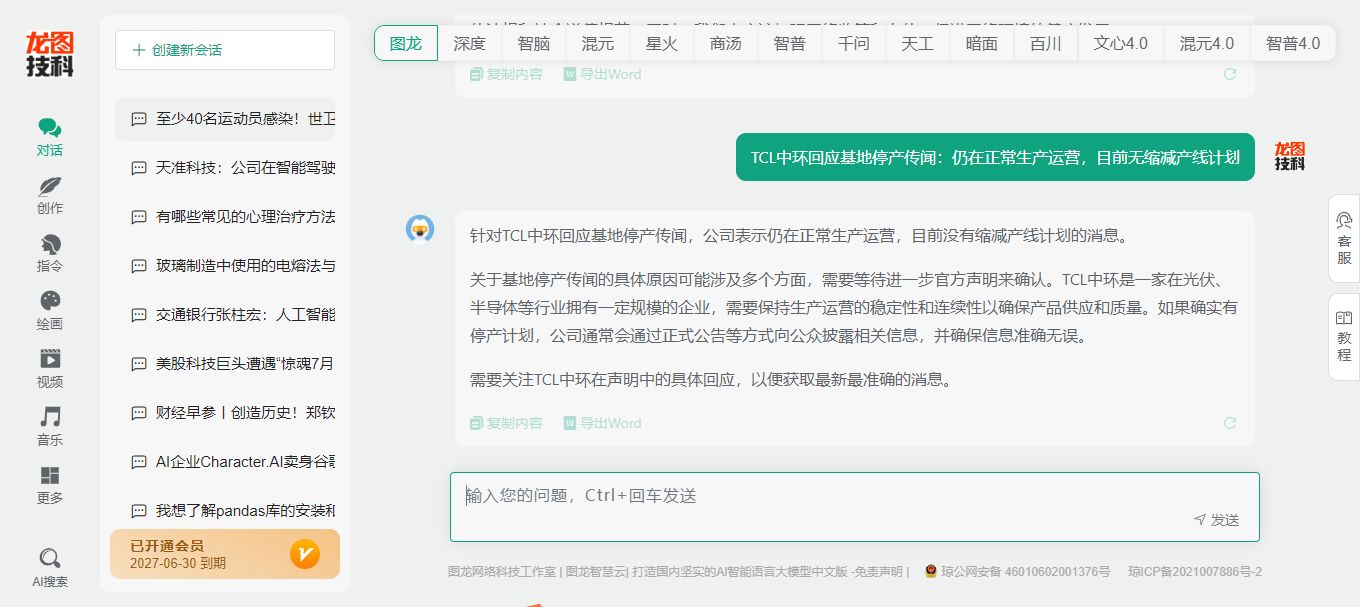Image resolution: width=1360 pixels, height=607 pixels.
Task: Open the 对话 chat section
Action: coord(50,138)
